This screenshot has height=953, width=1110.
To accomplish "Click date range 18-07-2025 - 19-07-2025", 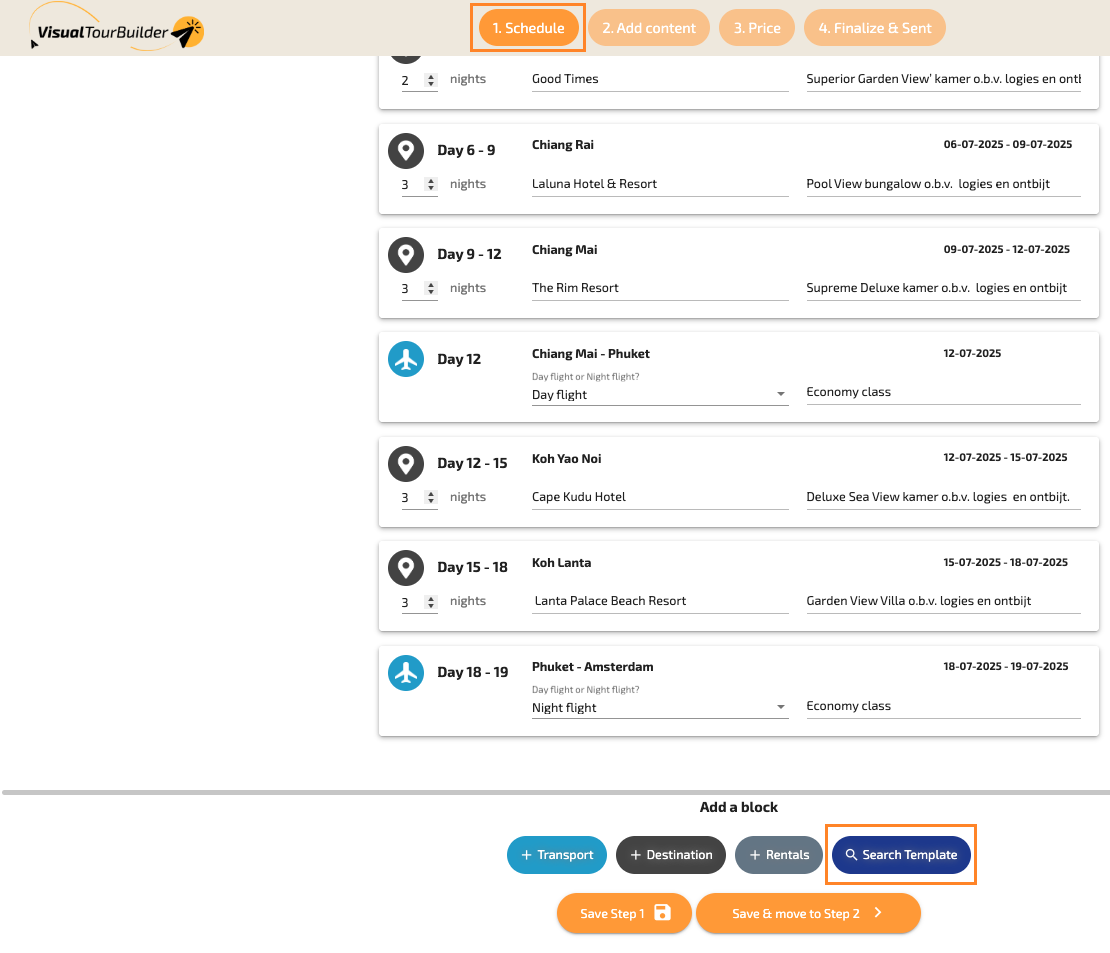I will 1006,666.
